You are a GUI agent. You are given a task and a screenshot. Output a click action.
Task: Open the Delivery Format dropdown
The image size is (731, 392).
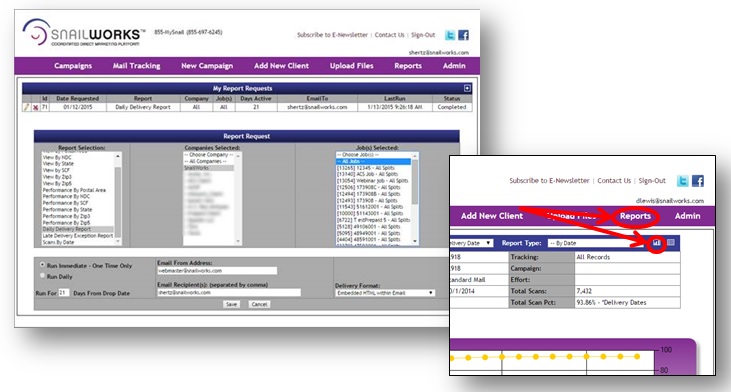(385, 293)
